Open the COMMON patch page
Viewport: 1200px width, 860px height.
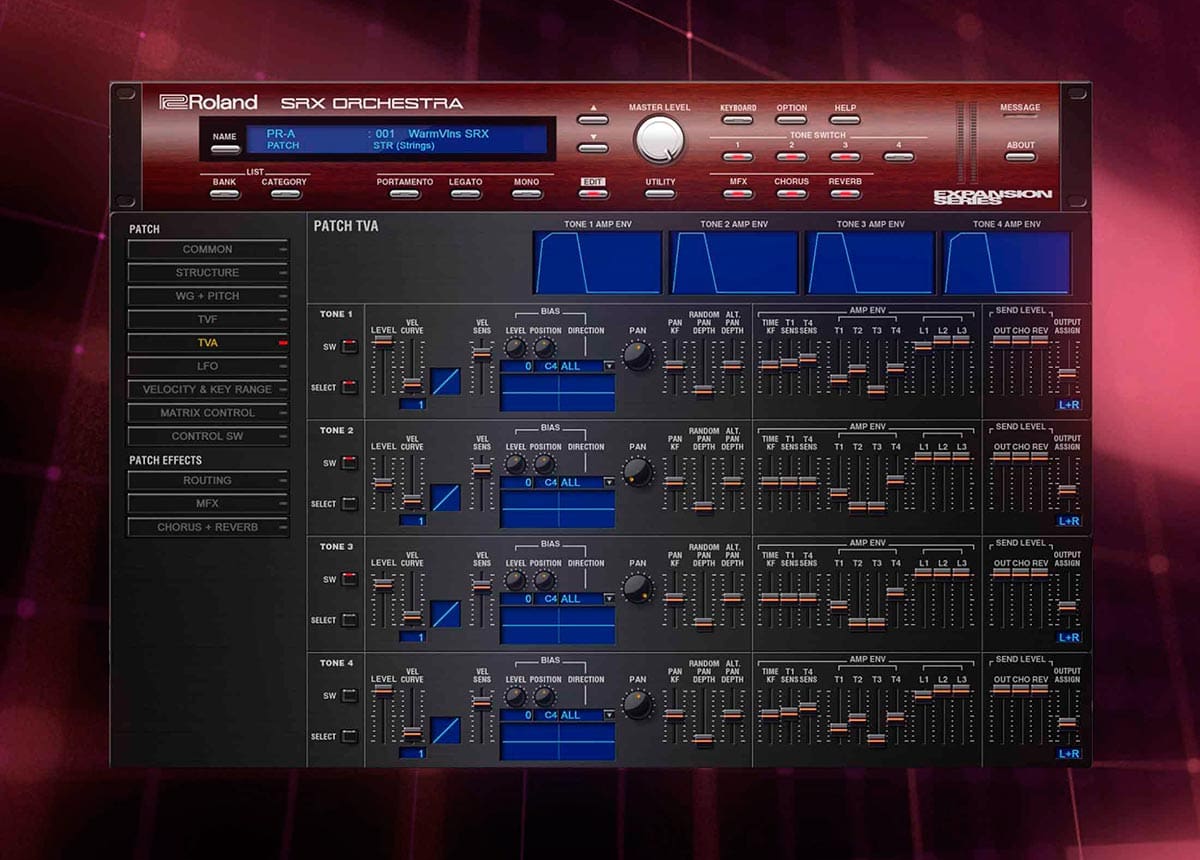208,249
